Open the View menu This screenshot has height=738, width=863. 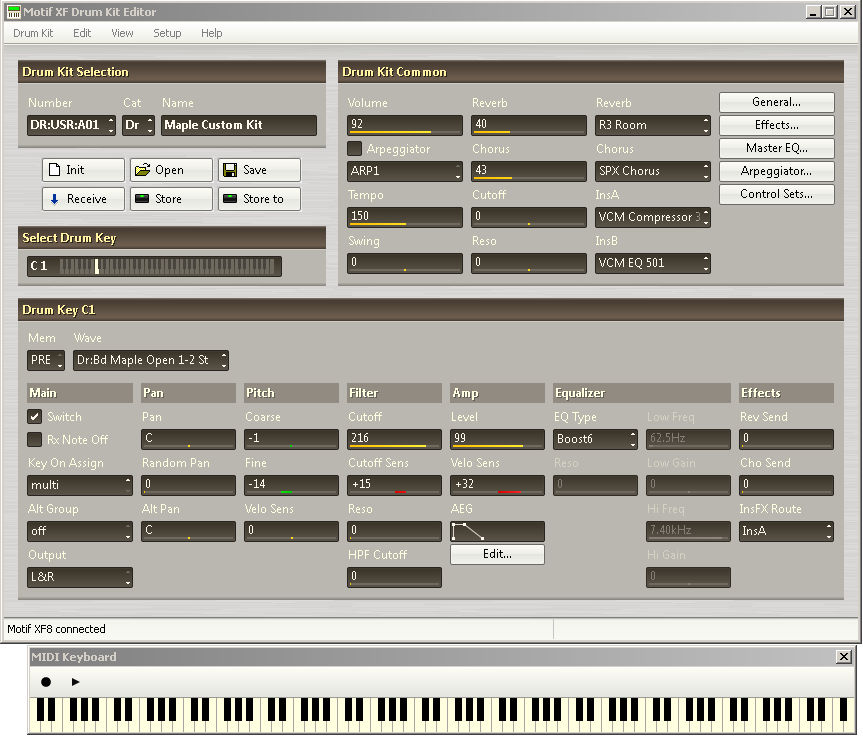coord(122,33)
